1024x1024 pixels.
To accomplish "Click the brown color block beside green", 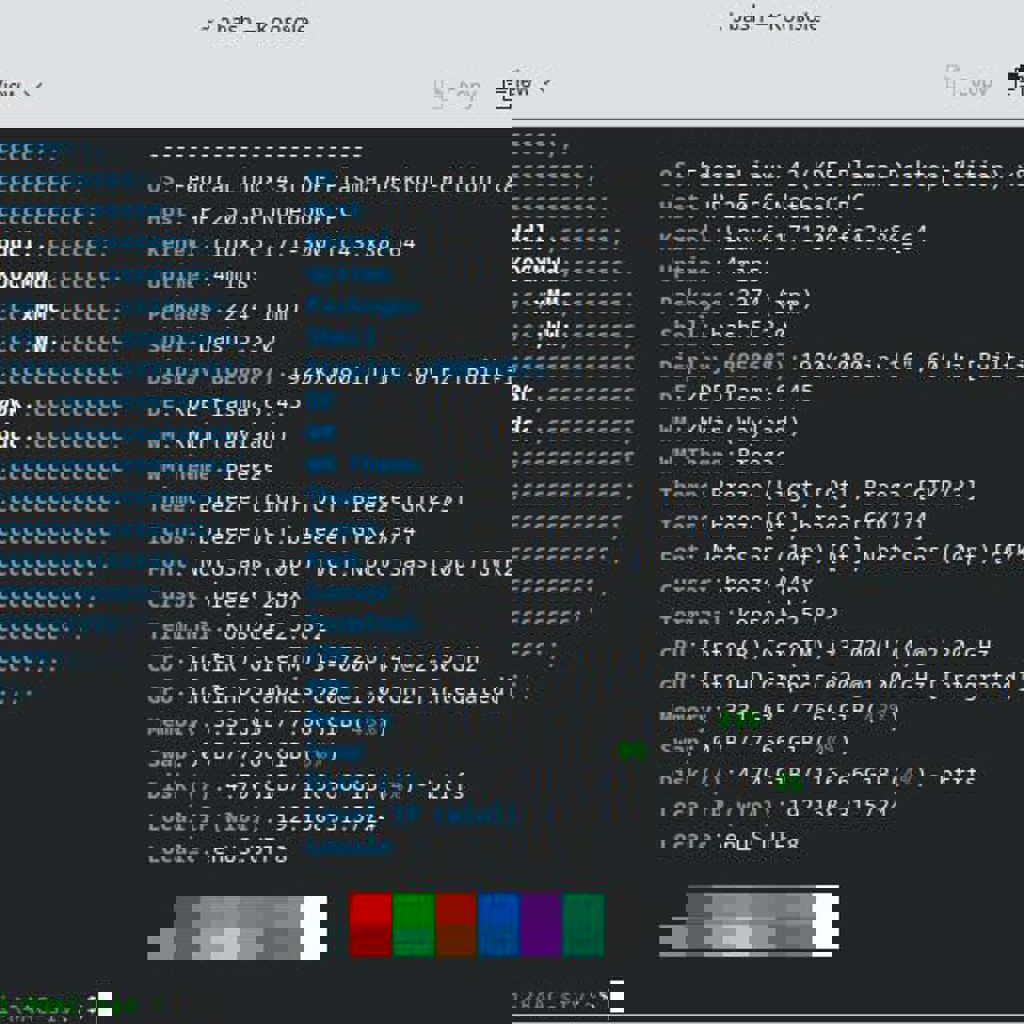I will click(456, 925).
